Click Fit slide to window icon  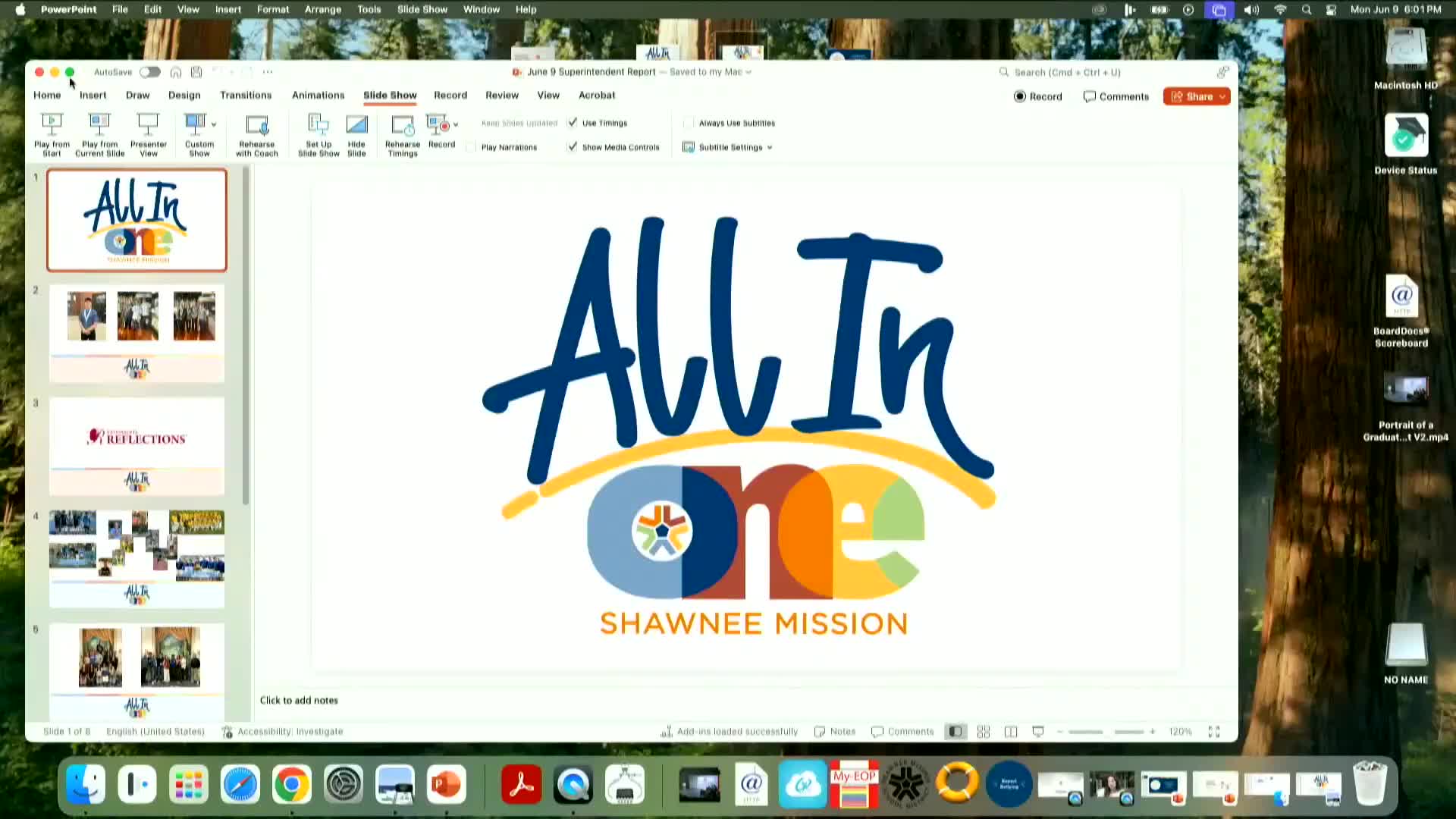1214,732
